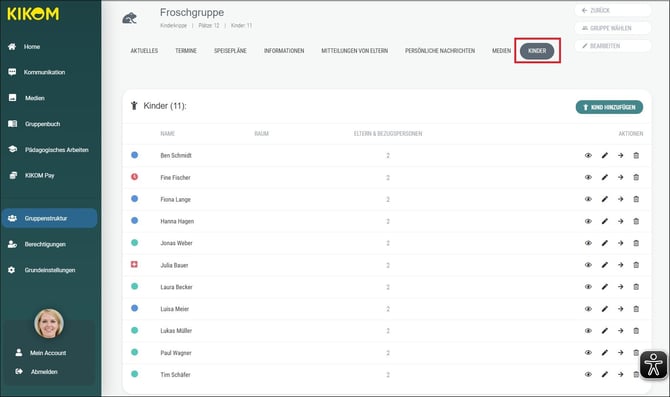Delete Ben Schmidt with trash icon
The image size is (670, 397).
(x=636, y=156)
